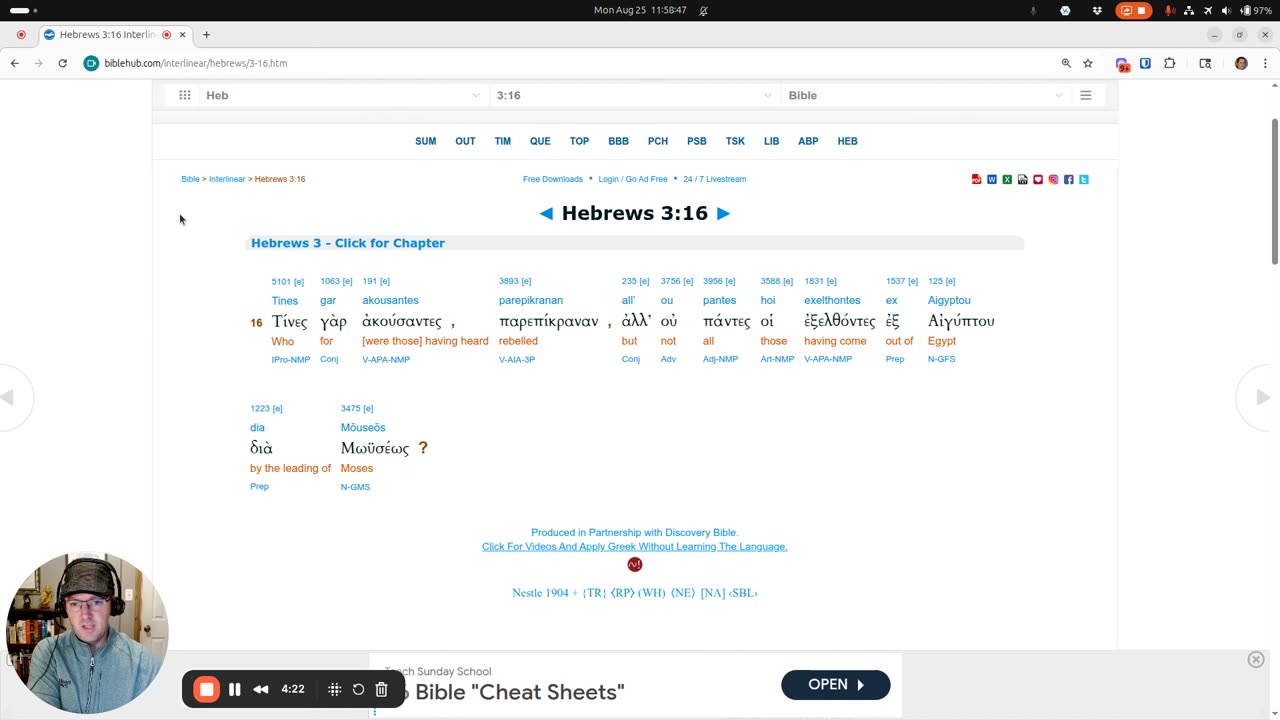1280x720 pixels.
Task: Open the ABP menu item
Action: (x=808, y=141)
